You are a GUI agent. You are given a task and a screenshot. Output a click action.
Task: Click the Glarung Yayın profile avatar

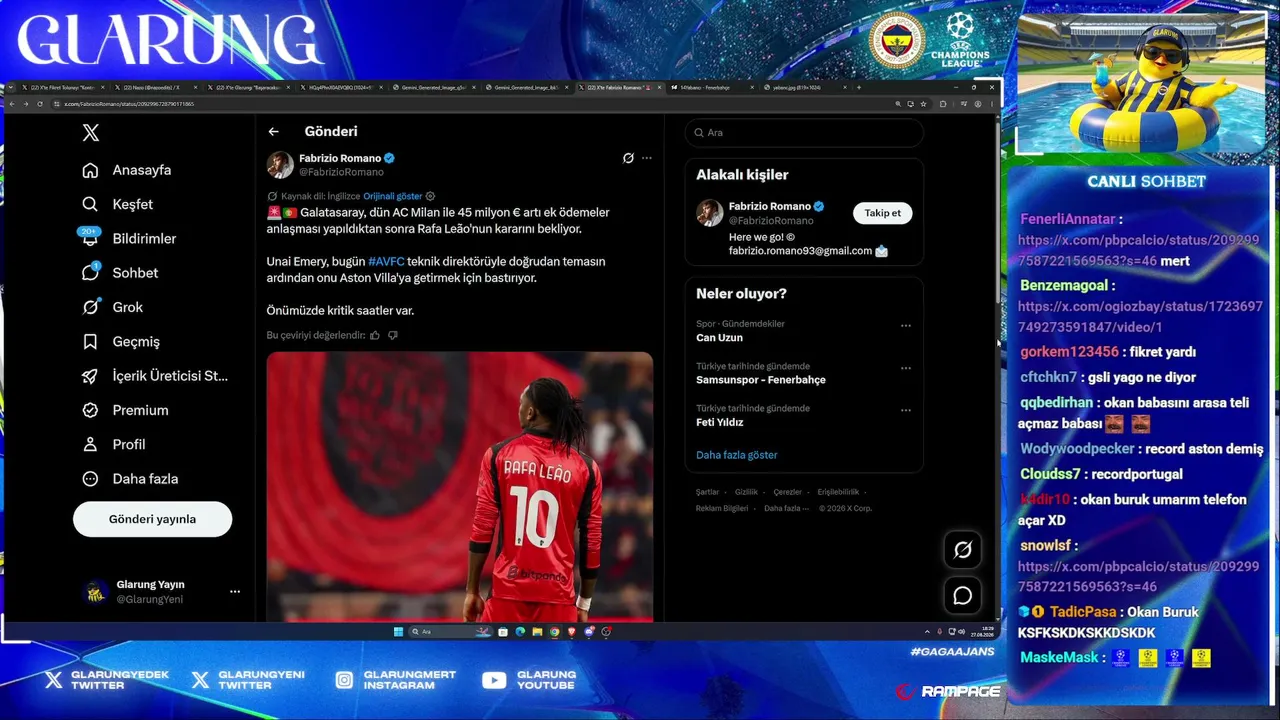95,592
